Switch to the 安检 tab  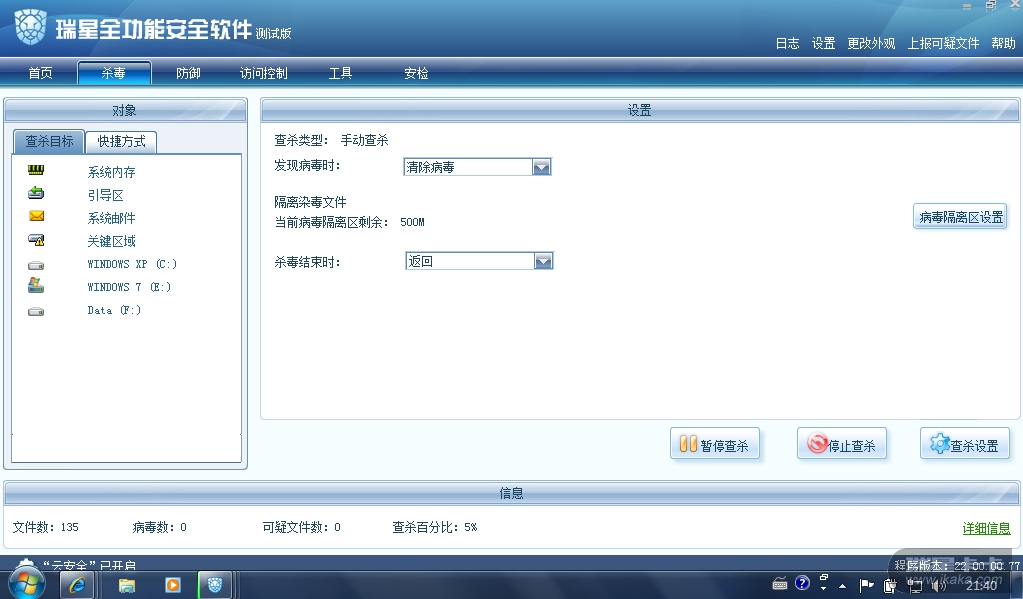[x=416, y=73]
